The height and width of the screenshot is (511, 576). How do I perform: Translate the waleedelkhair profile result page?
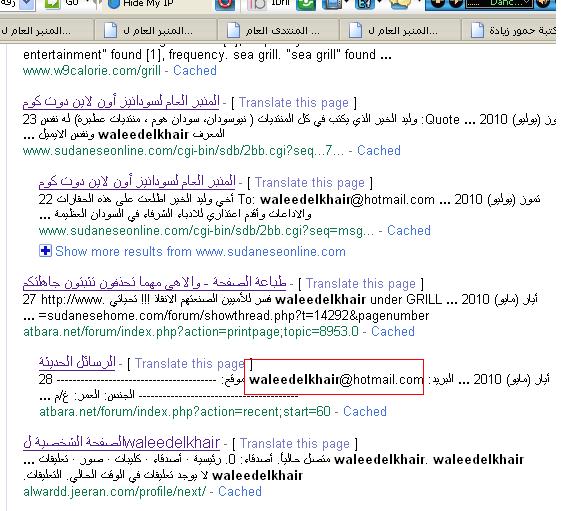point(295,444)
